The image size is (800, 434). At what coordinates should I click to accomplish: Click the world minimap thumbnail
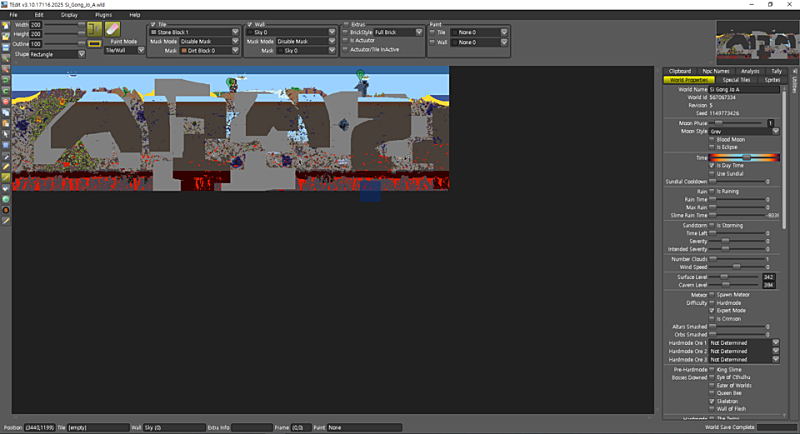pos(758,44)
